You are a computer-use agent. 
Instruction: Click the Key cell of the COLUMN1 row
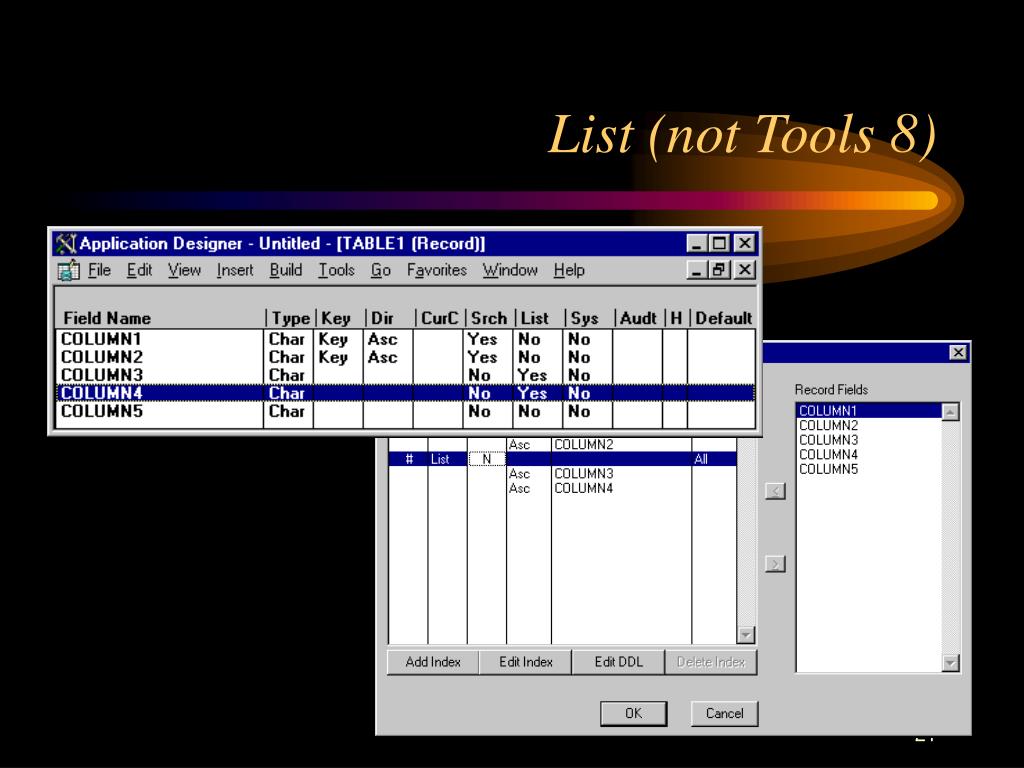pos(333,340)
